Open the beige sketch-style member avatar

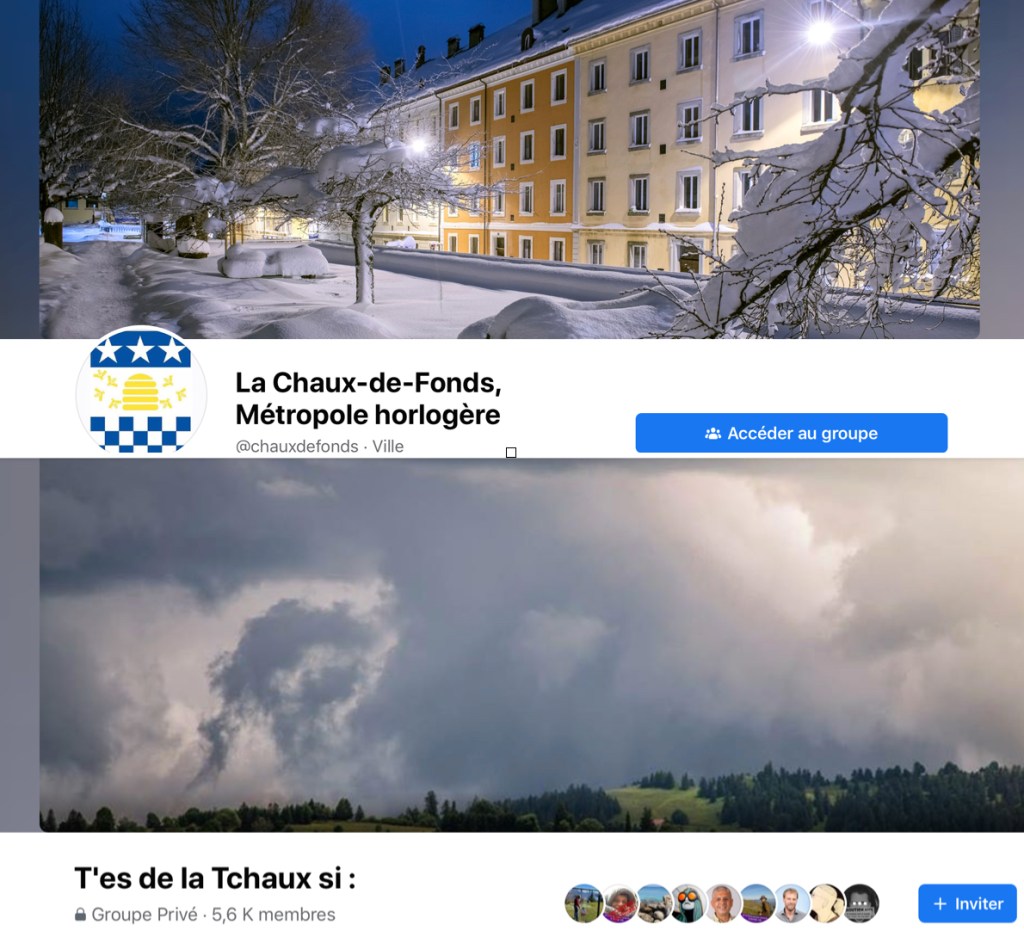827,904
